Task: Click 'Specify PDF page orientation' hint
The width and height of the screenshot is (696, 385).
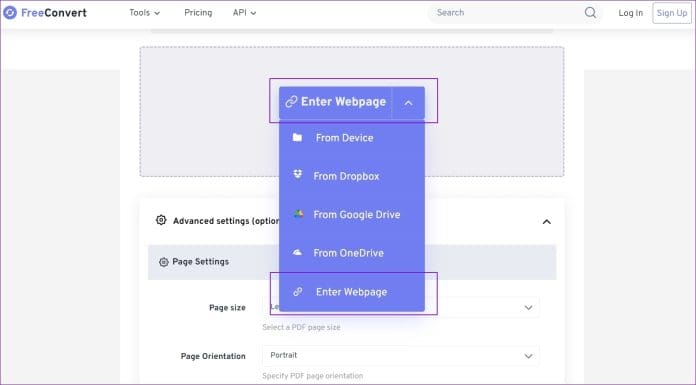Action: (x=312, y=376)
